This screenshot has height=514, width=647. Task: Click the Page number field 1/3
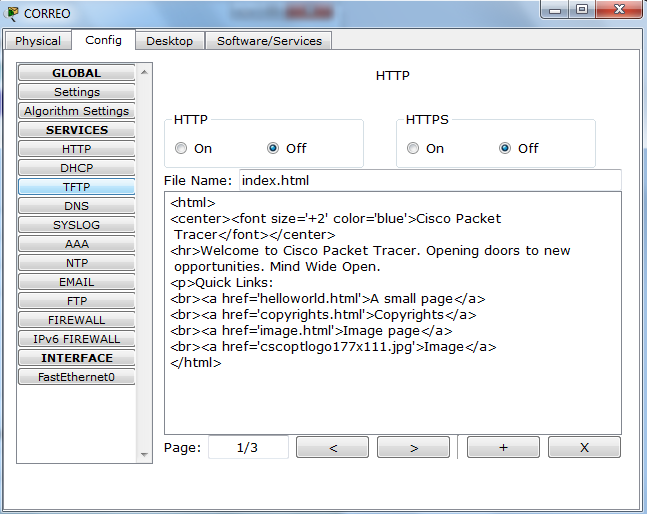click(248, 447)
